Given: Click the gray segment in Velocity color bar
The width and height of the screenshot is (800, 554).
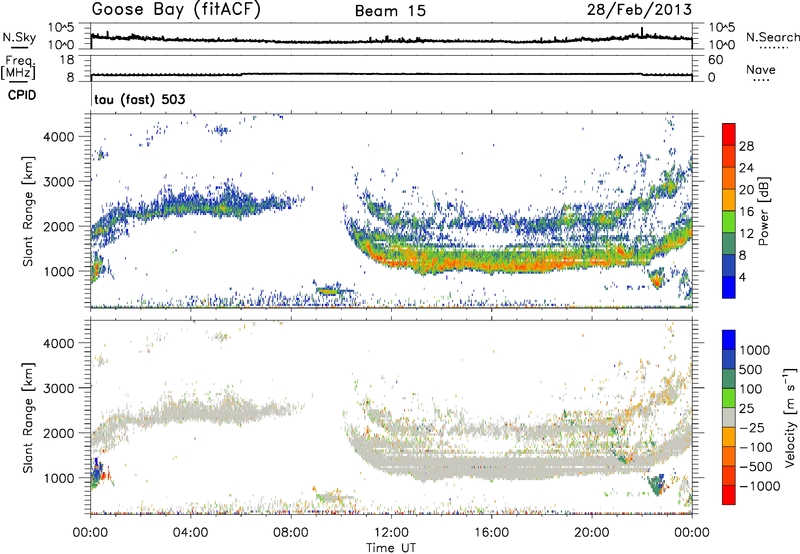Looking at the screenshot, I should pos(729,418).
